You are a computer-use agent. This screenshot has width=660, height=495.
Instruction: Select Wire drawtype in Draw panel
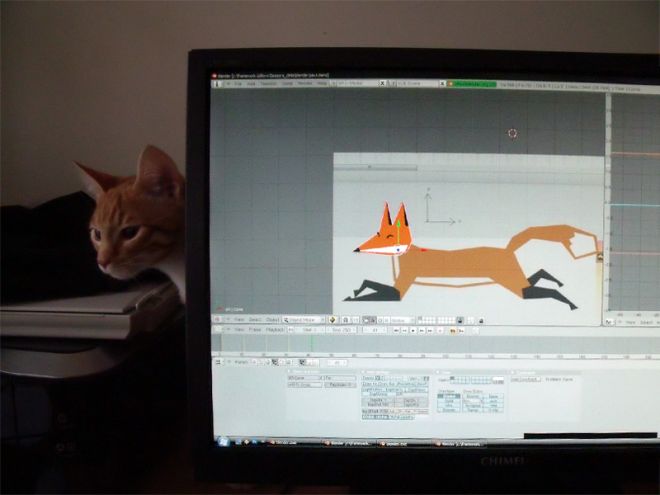point(449,405)
